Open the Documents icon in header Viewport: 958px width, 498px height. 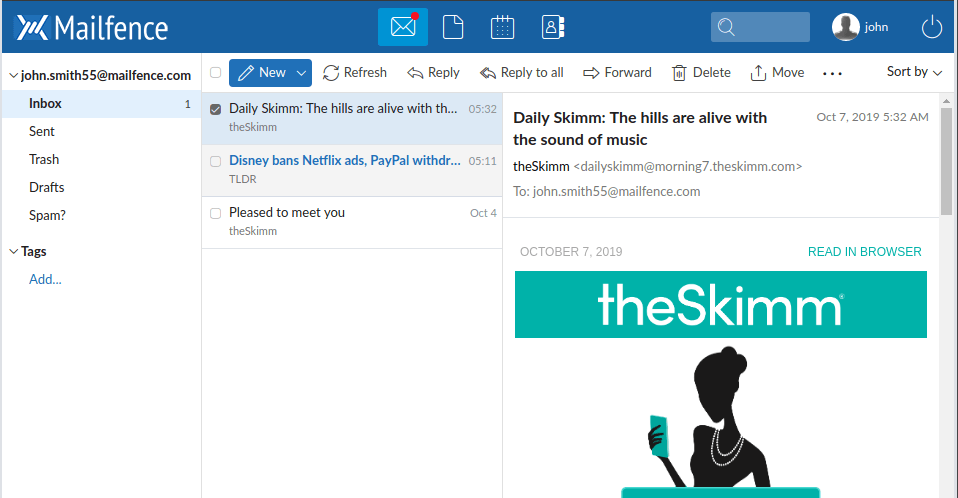[x=453, y=27]
